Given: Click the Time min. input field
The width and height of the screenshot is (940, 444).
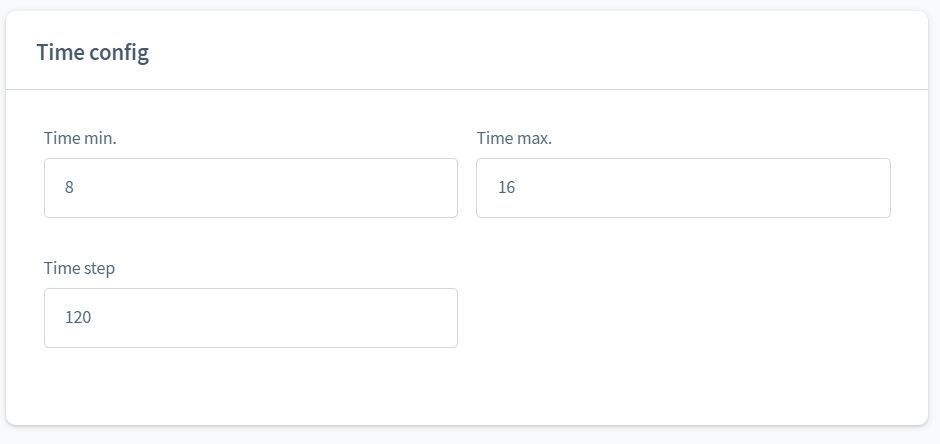Looking at the screenshot, I should [250, 188].
